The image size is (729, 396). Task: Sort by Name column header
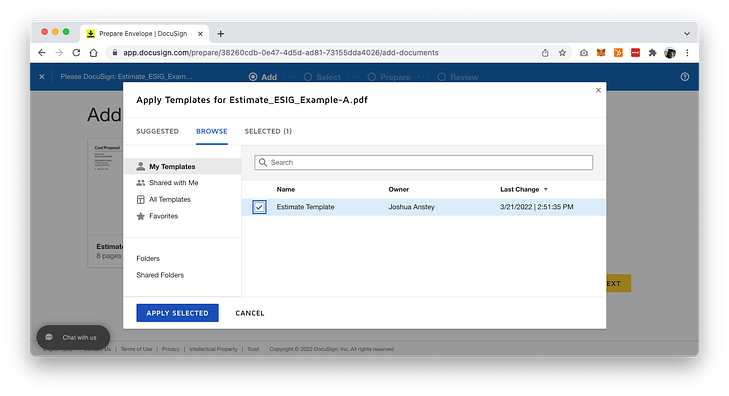(x=285, y=189)
